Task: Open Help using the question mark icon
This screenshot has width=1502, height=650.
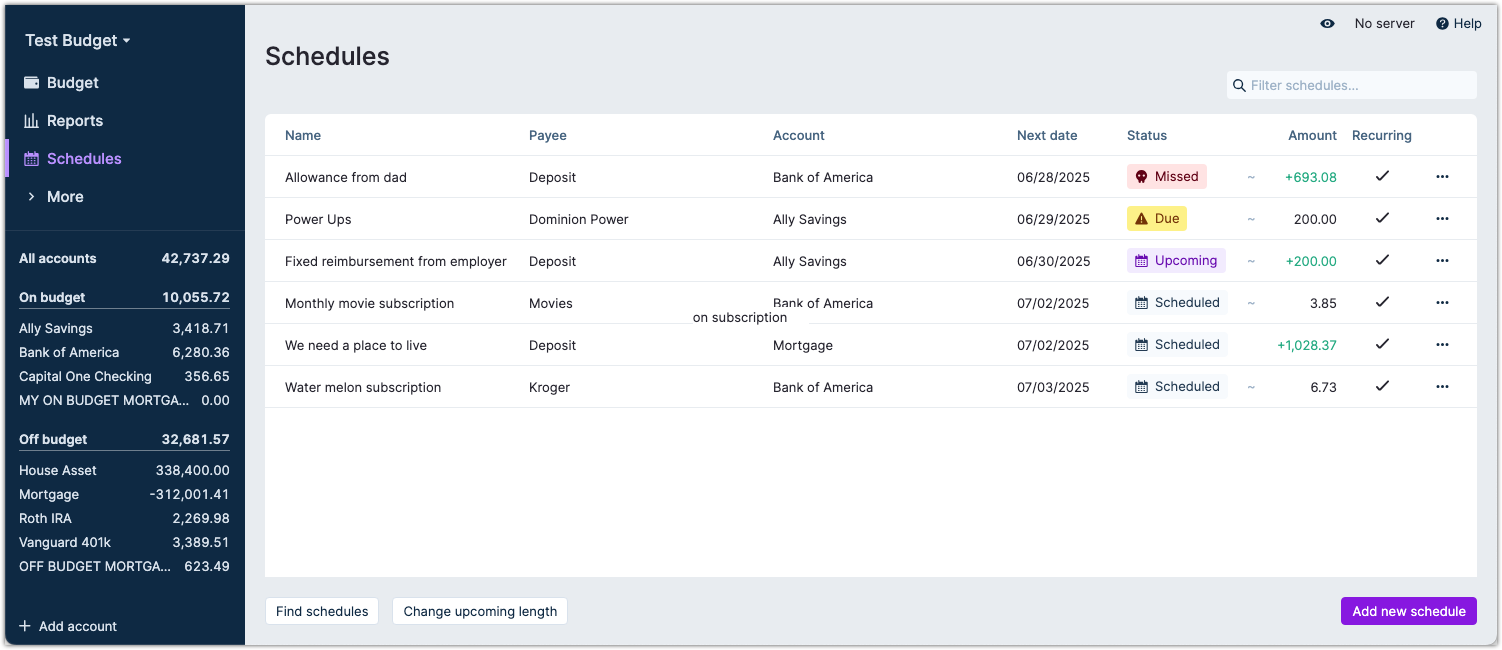Action: click(x=1441, y=23)
